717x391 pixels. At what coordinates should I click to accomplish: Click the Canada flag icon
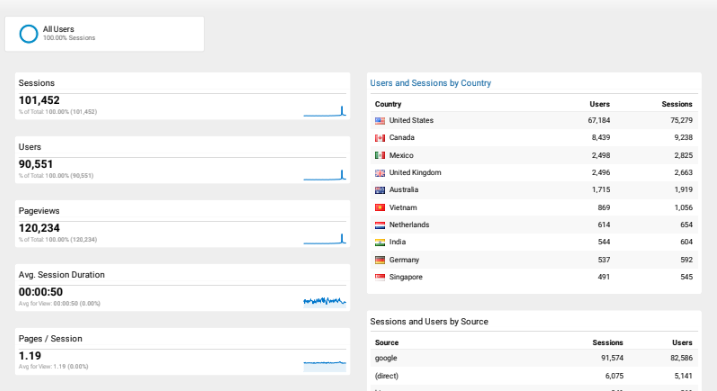pyautogui.click(x=380, y=138)
